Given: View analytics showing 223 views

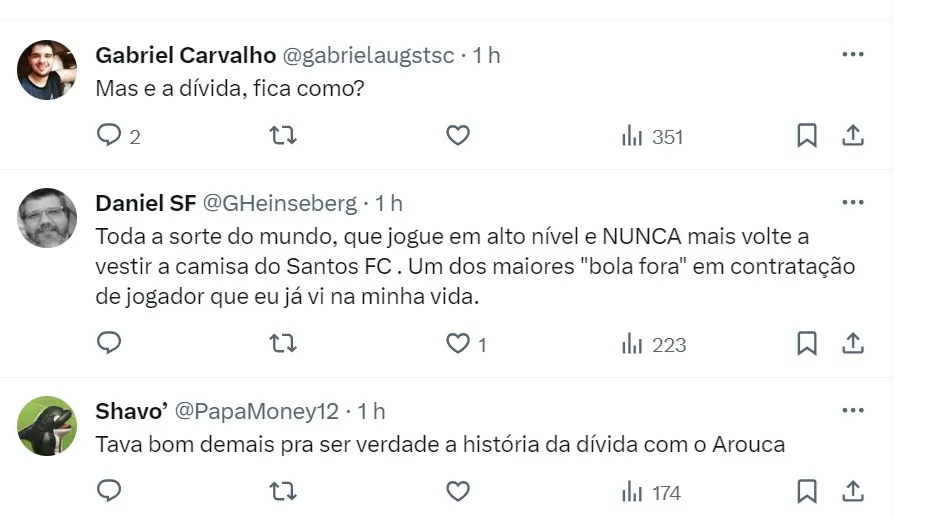Looking at the screenshot, I should (x=653, y=344).
